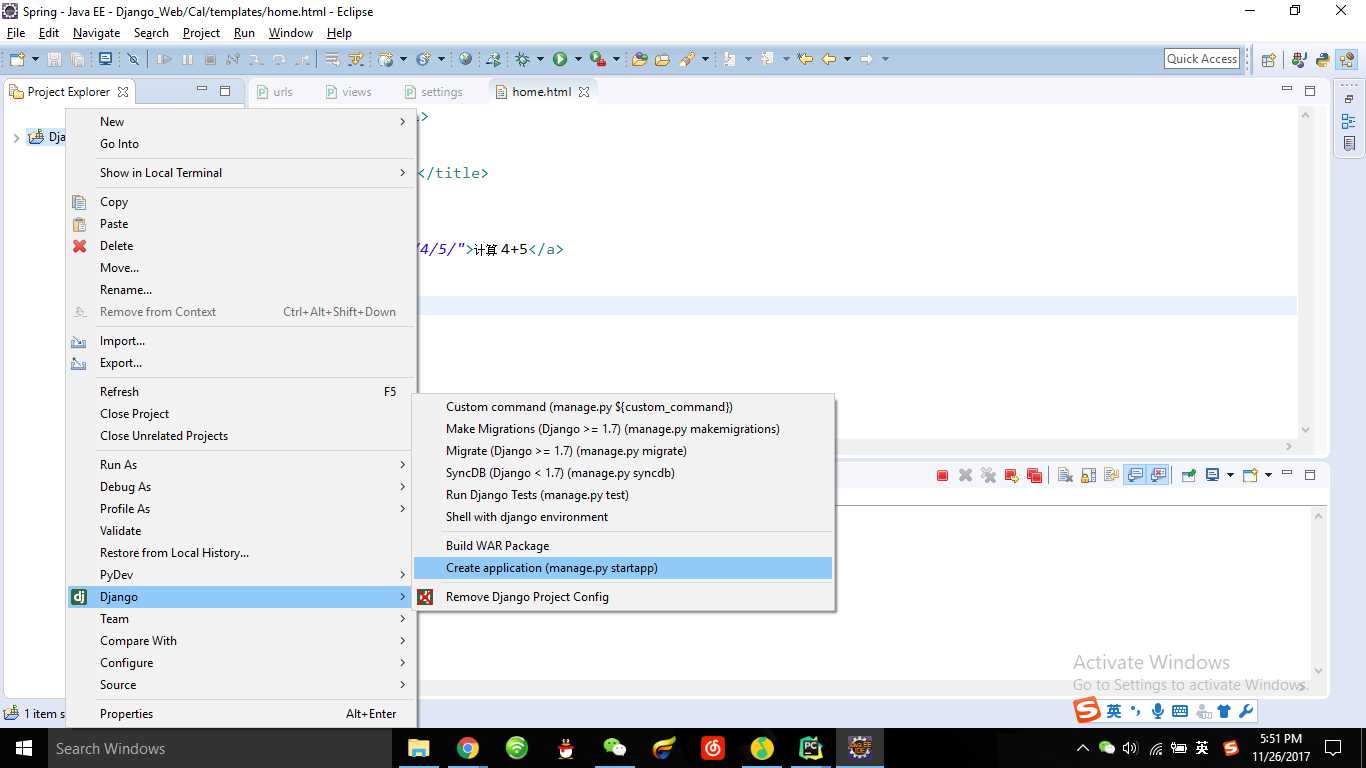Click the Open Perspective icon
Screen dimensions: 1366x768
point(1268,59)
